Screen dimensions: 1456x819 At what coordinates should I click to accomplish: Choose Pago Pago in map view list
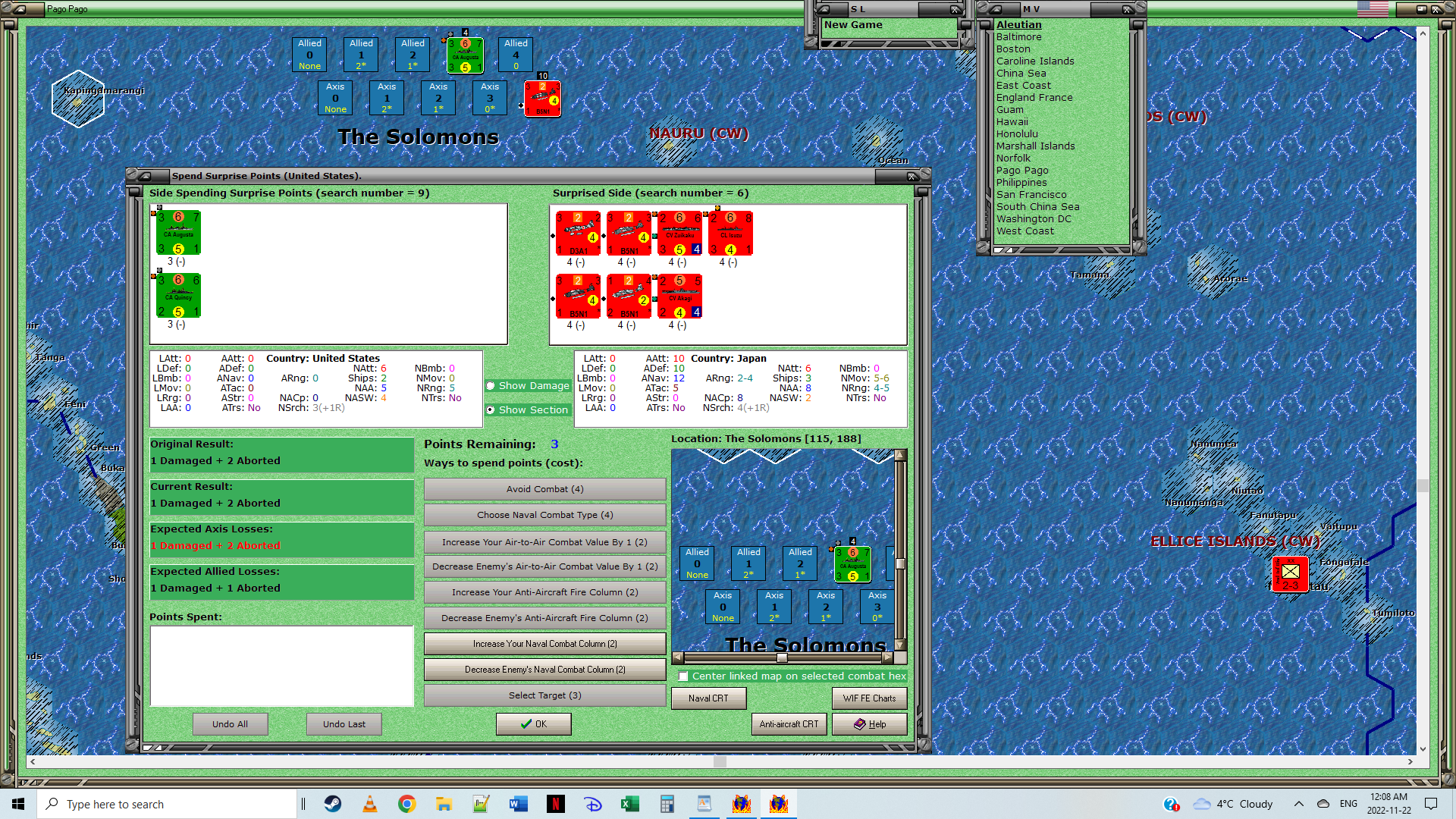1021,171
